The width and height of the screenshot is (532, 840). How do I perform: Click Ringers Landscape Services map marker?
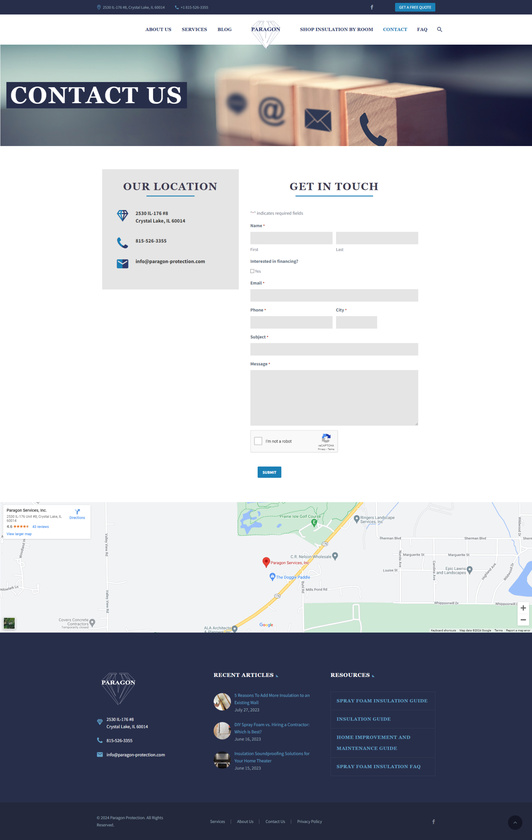coord(357,519)
